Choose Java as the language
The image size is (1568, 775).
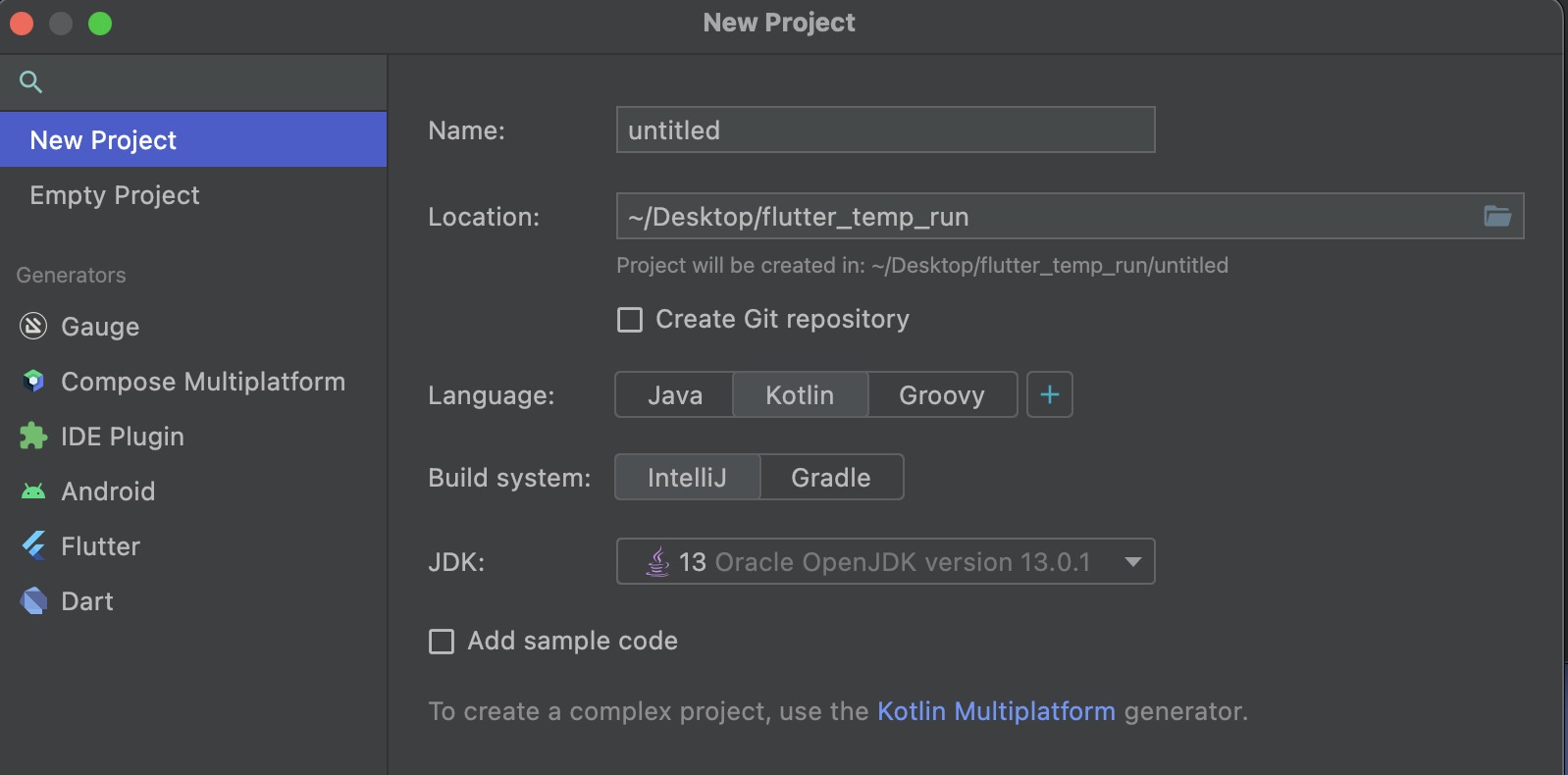[675, 394]
